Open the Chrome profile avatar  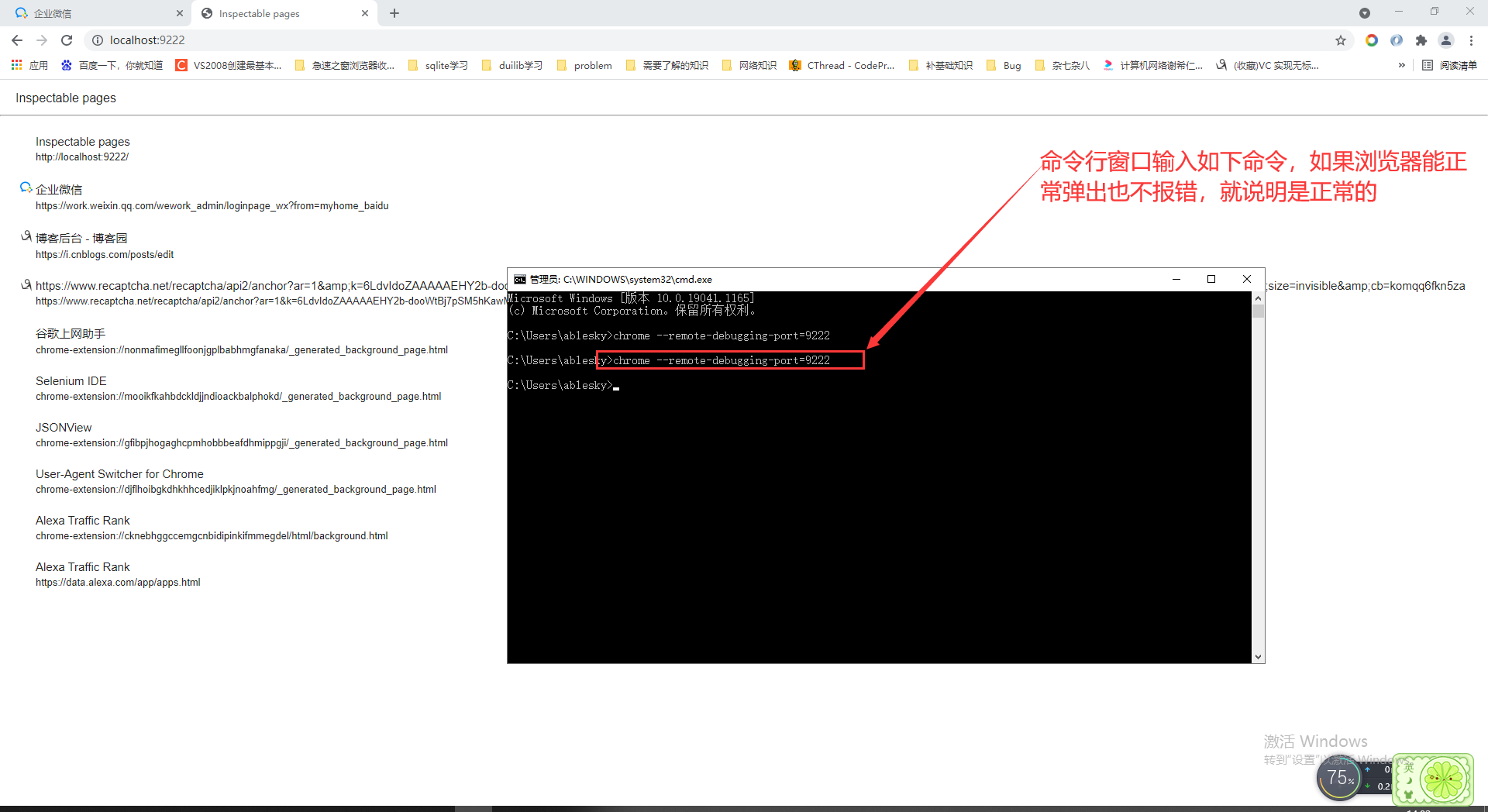click(x=1446, y=40)
